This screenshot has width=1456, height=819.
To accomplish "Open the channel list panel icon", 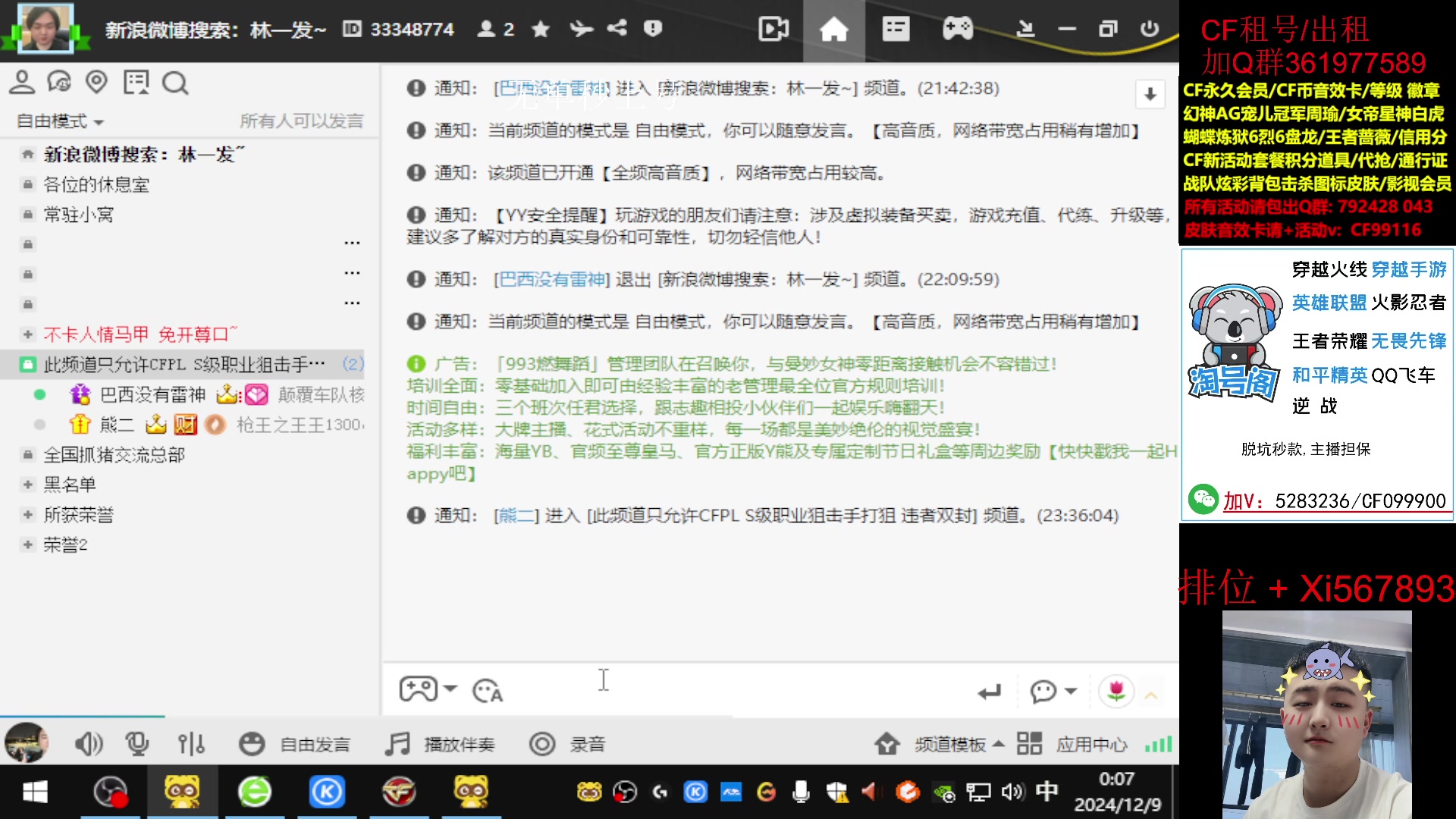I will 896,30.
